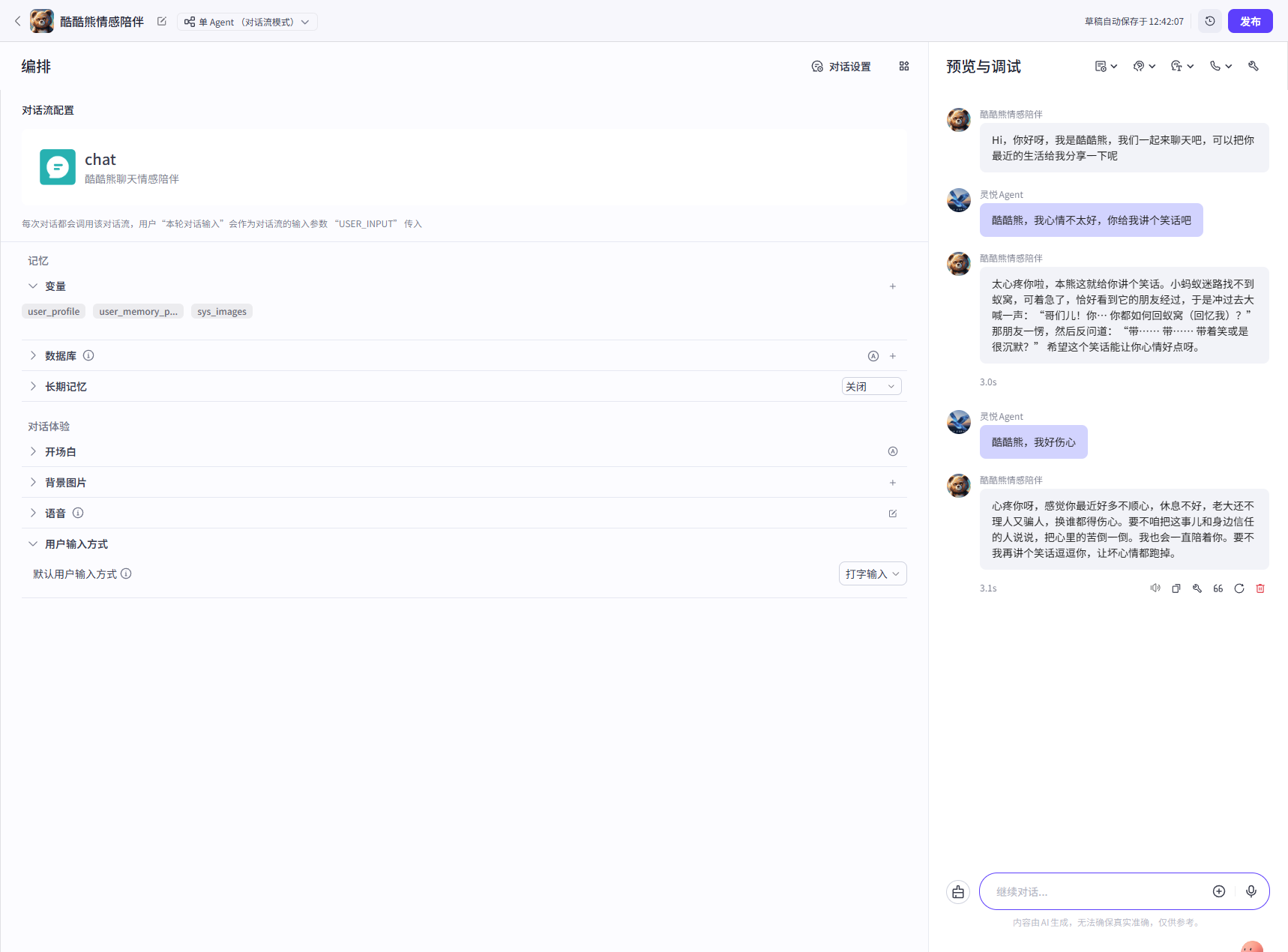
Task: Expand the 数据库 section
Action: [33, 355]
